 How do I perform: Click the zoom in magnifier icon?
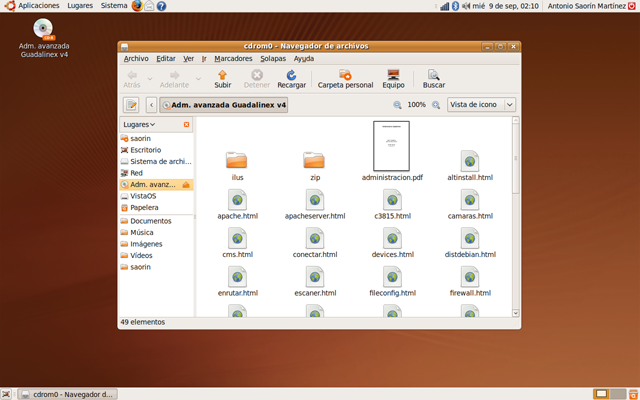[x=436, y=105]
